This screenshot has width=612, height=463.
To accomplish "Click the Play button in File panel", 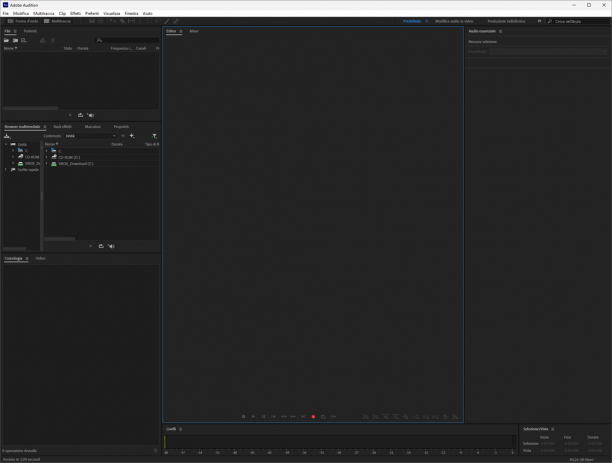I will [70, 115].
